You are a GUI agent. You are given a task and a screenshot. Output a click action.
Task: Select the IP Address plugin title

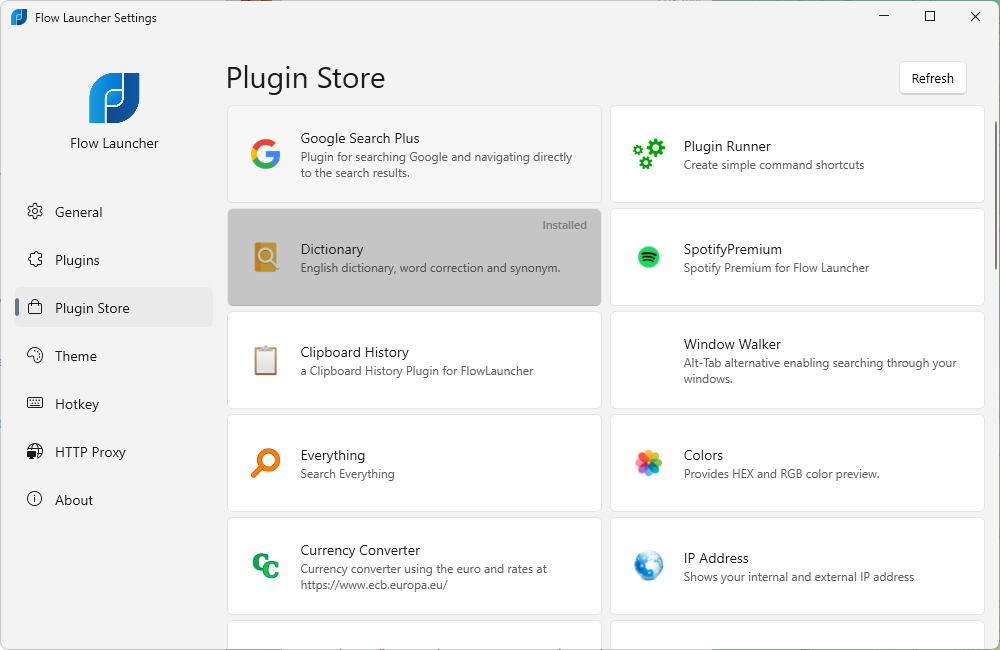[x=716, y=558]
